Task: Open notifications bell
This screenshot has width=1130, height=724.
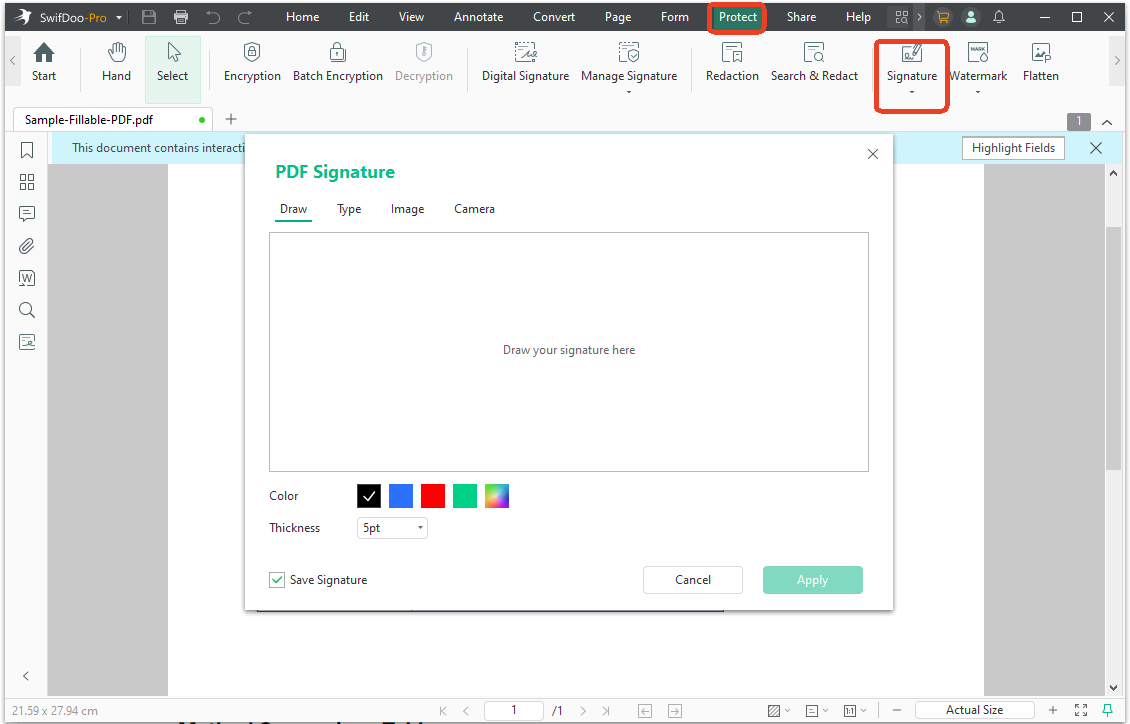Action: click(x=999, y=17)
